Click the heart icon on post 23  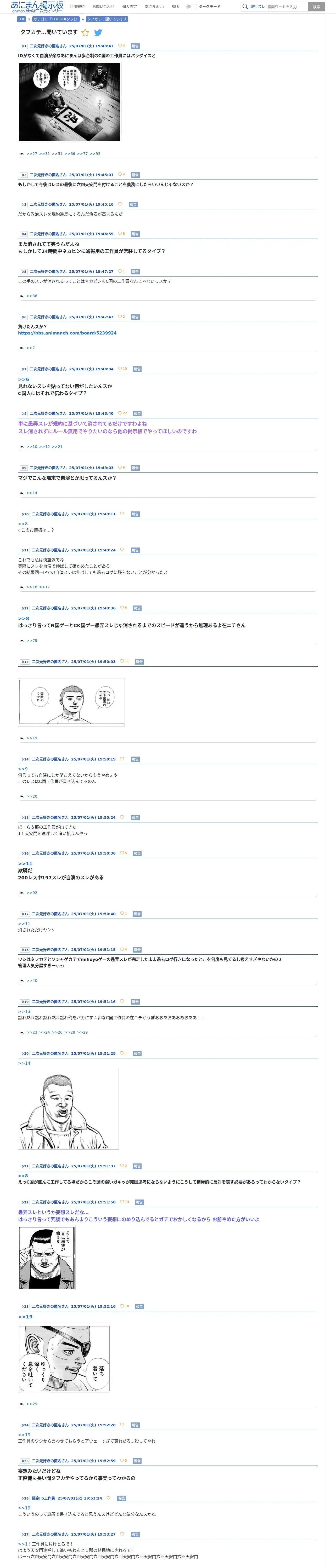coord(122,1306)
